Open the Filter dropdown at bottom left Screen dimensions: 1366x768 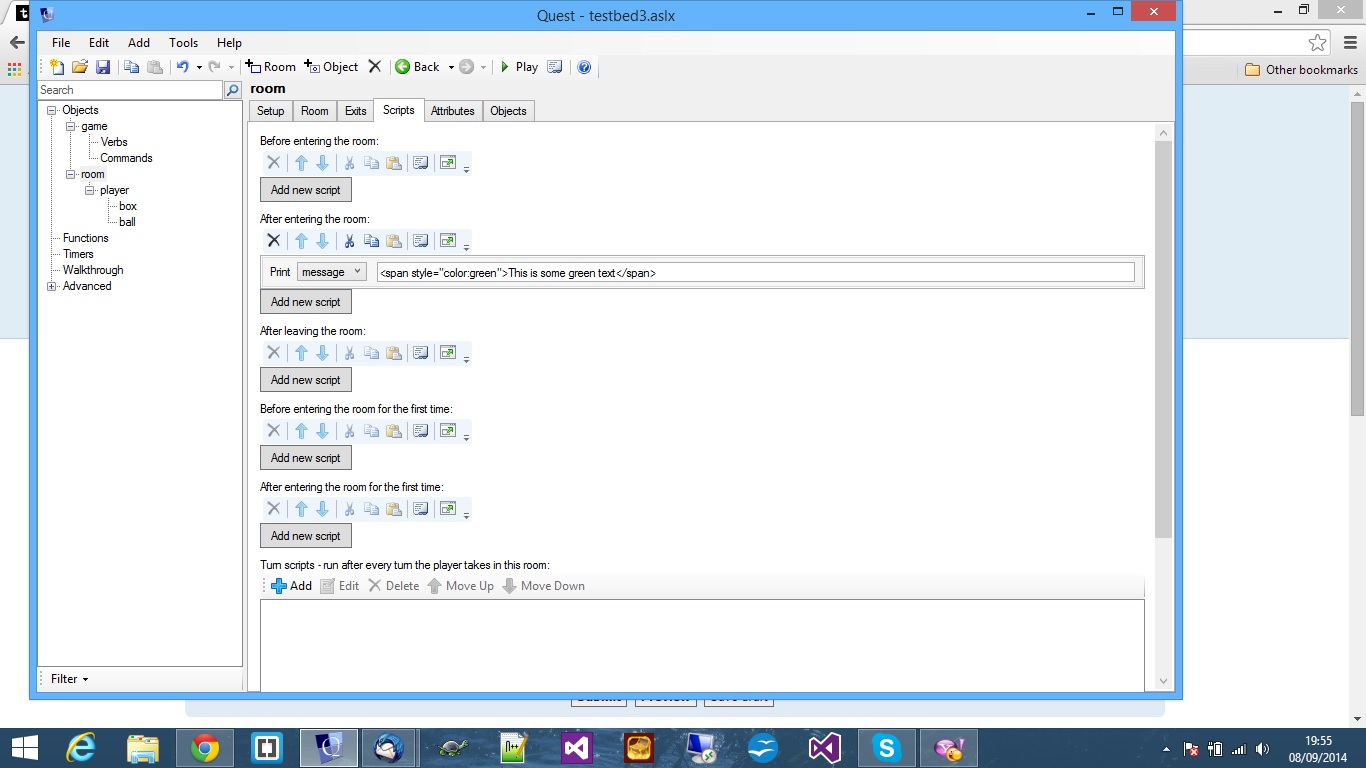pyautogui.click(x=66, y=678)
